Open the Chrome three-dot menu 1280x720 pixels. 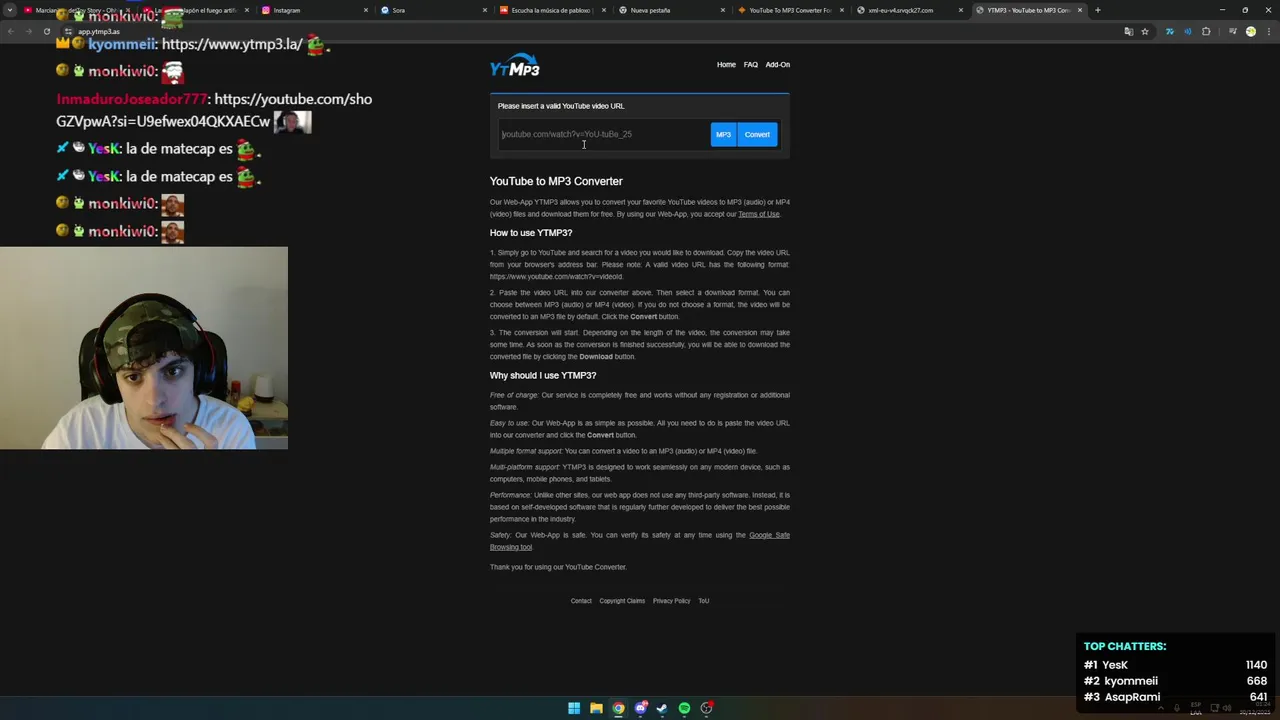1269,31
